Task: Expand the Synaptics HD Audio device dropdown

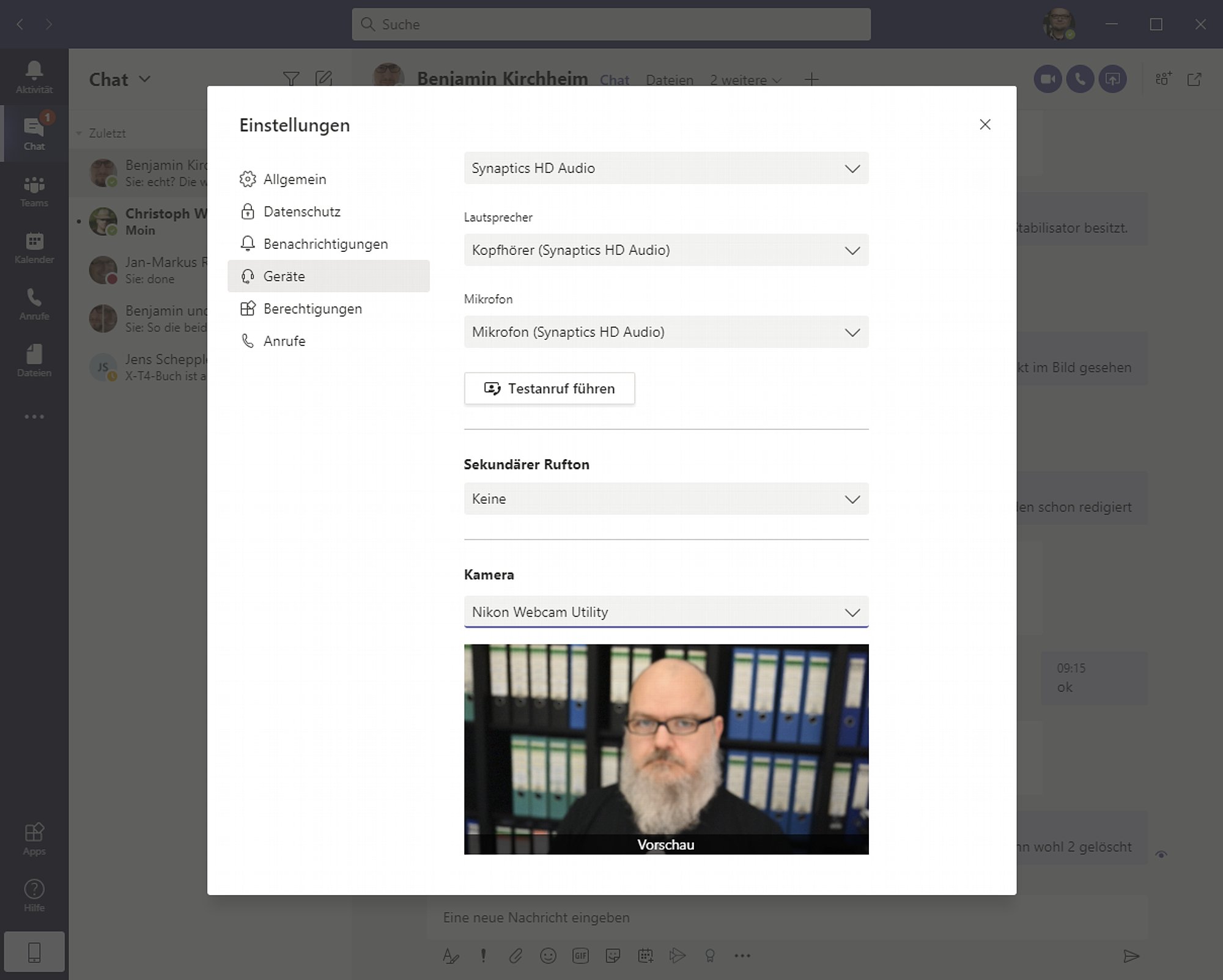Action: (x=666, y=168)
